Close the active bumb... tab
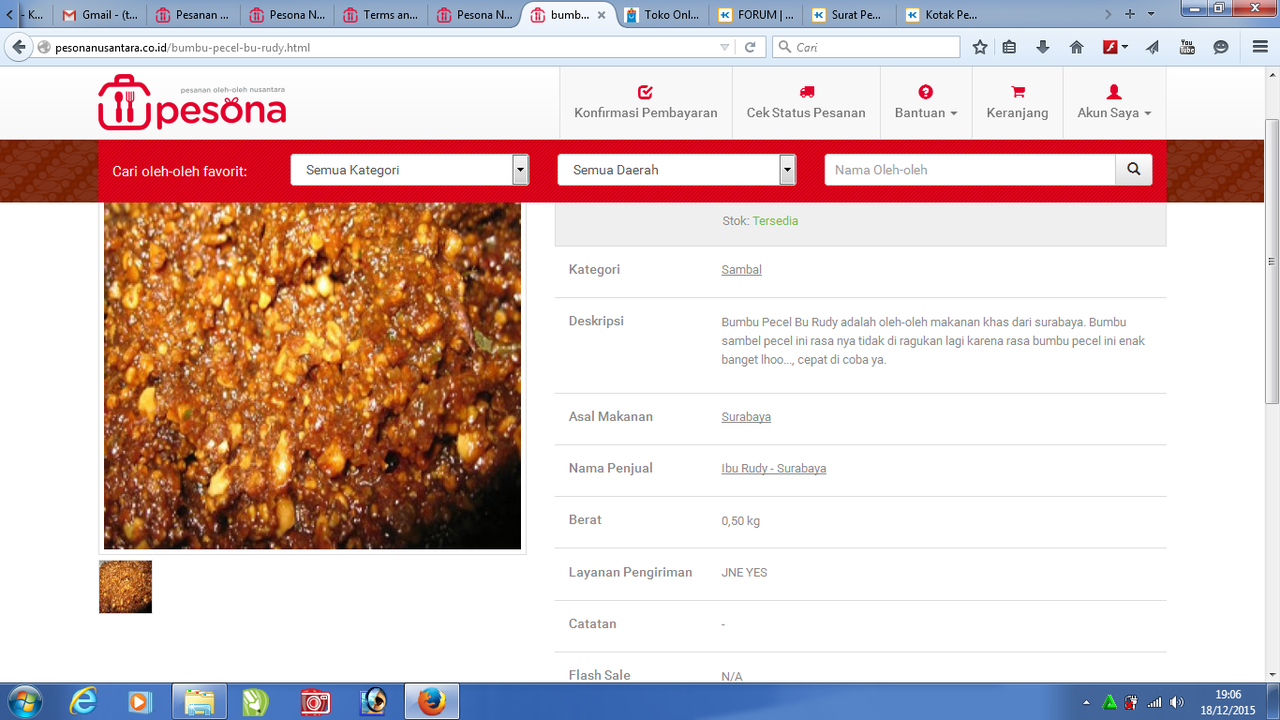1280x720 pixels. (x=600, y=15)
